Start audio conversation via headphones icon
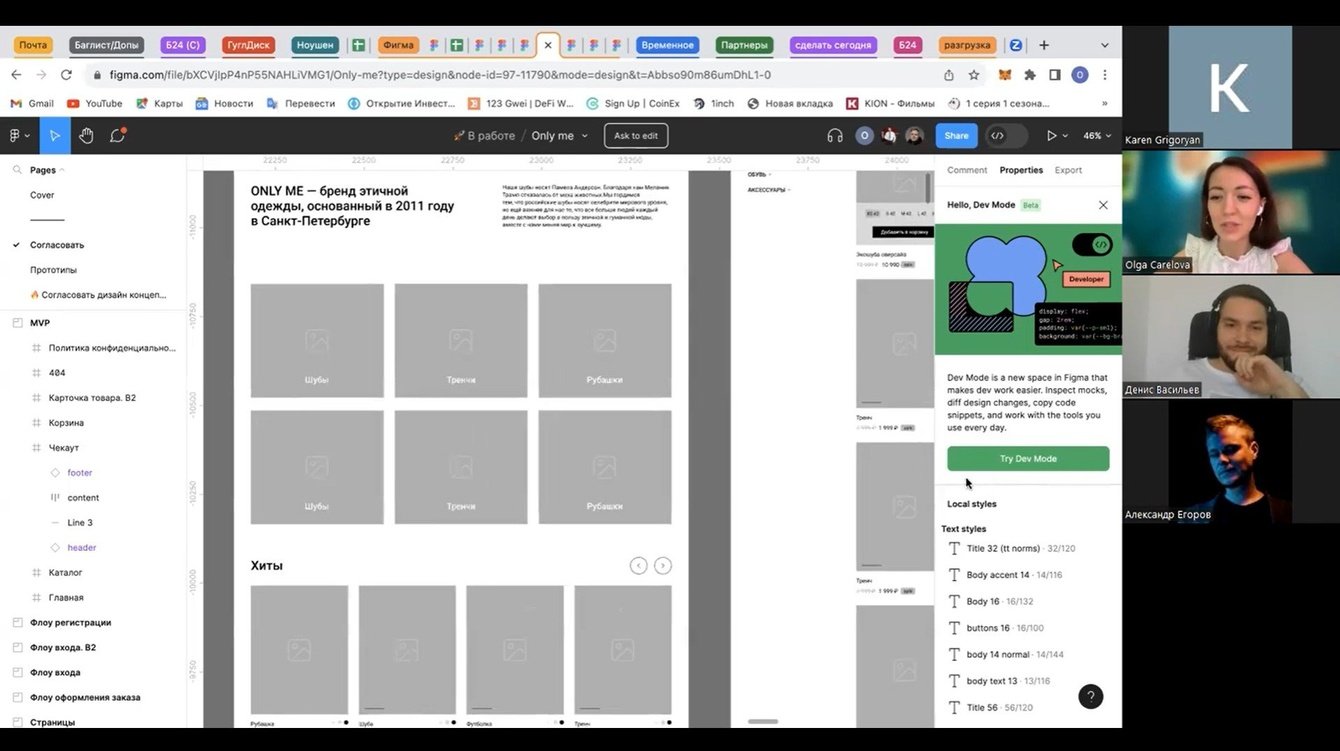 click(835, 136)
